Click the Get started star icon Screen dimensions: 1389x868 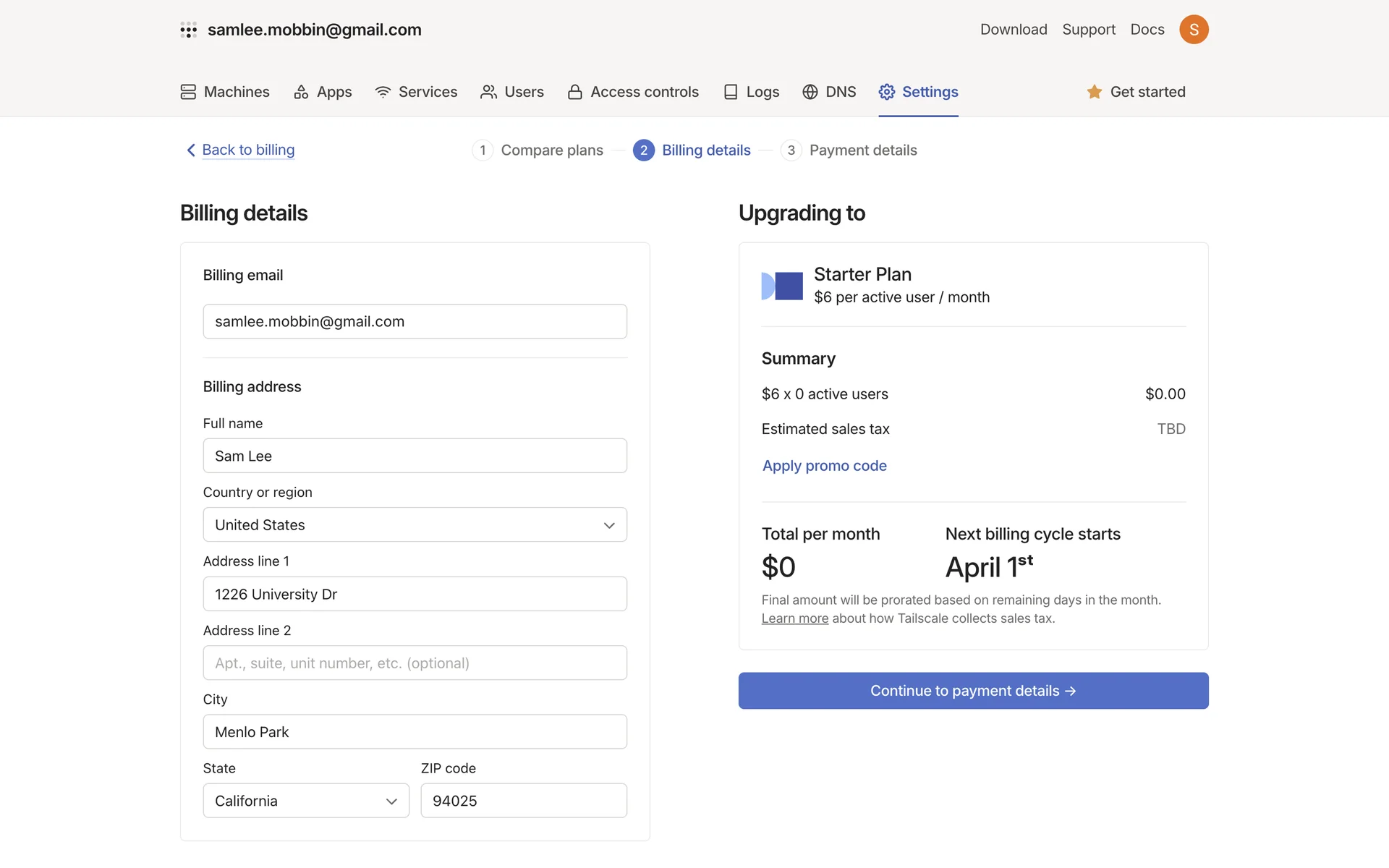coord(1094,92)
